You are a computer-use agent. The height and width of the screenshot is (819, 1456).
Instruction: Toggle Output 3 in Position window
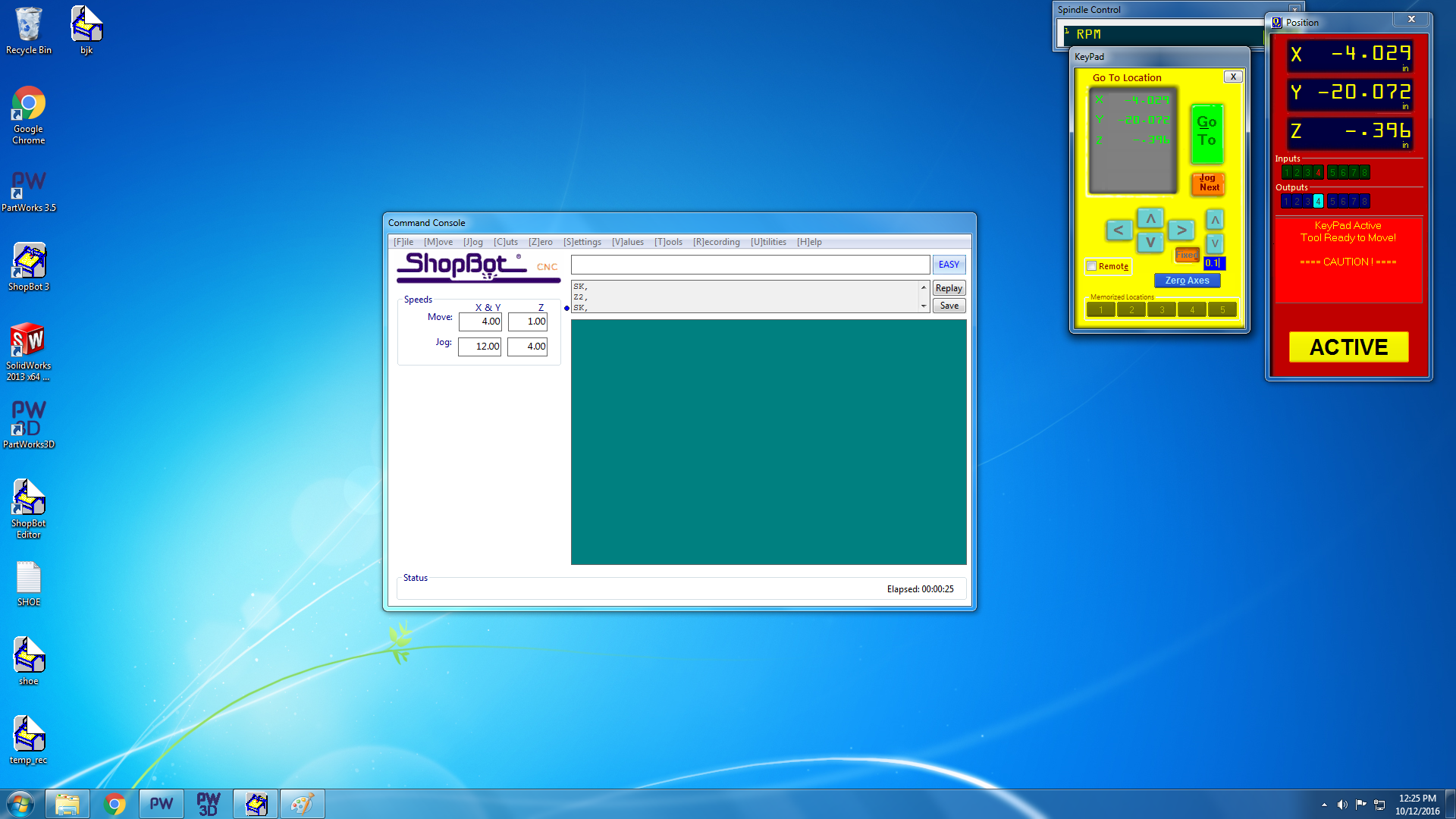point(1307,201)
